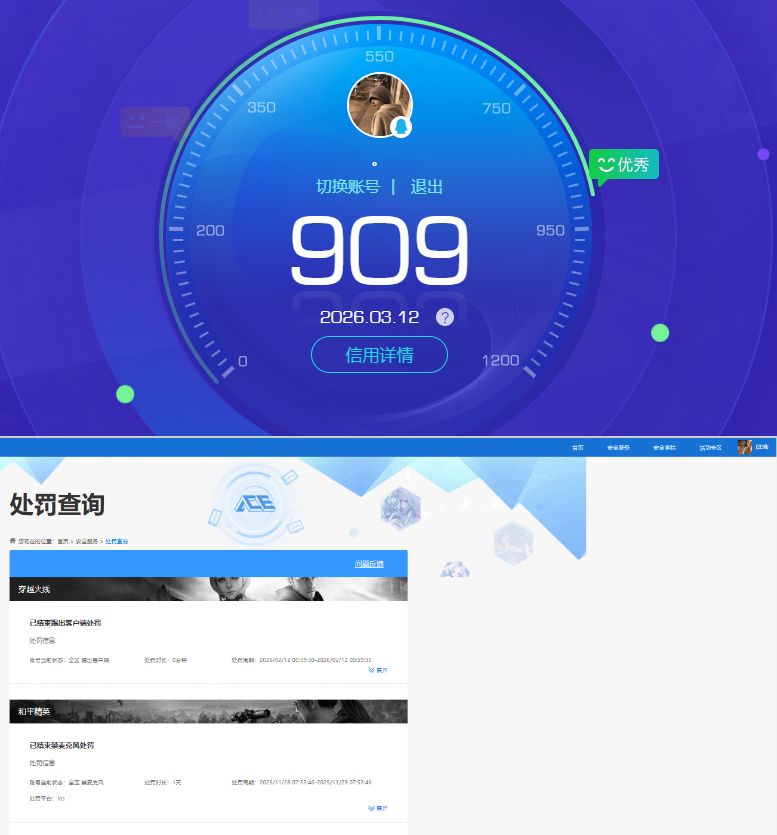Open 首页 in top navigation bar
Viewport: 777px width, 835px height.
[x=577, y=448]
